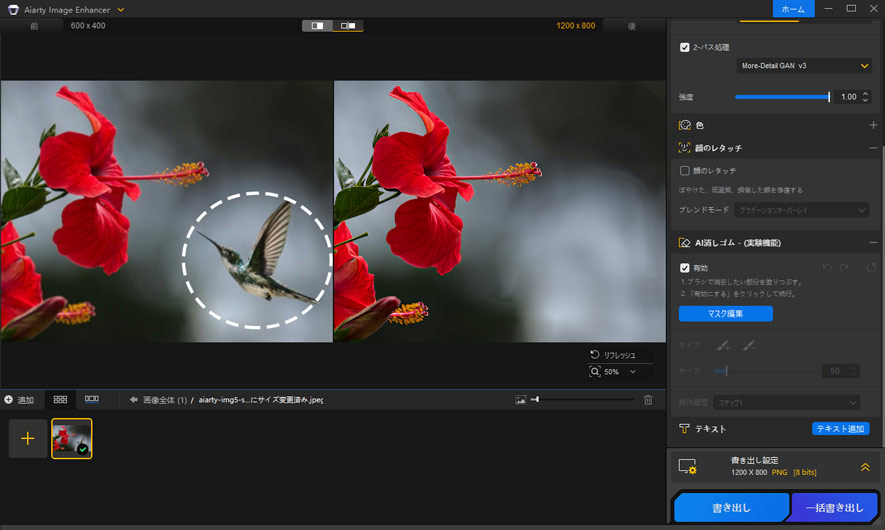Click the 600 x 400 source size text
Image resolution: width=885 pixels, height=530 pixels.
click(88, 25)
